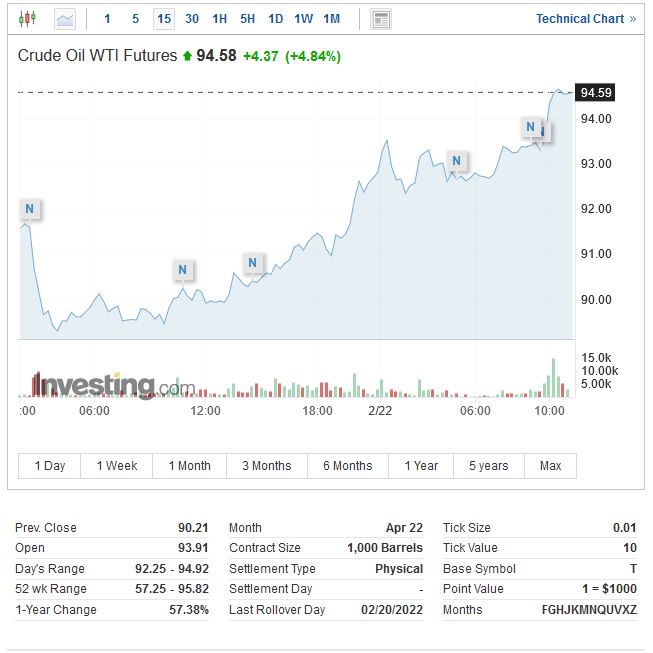Open the N news marker near the 94.00 level

531,127
